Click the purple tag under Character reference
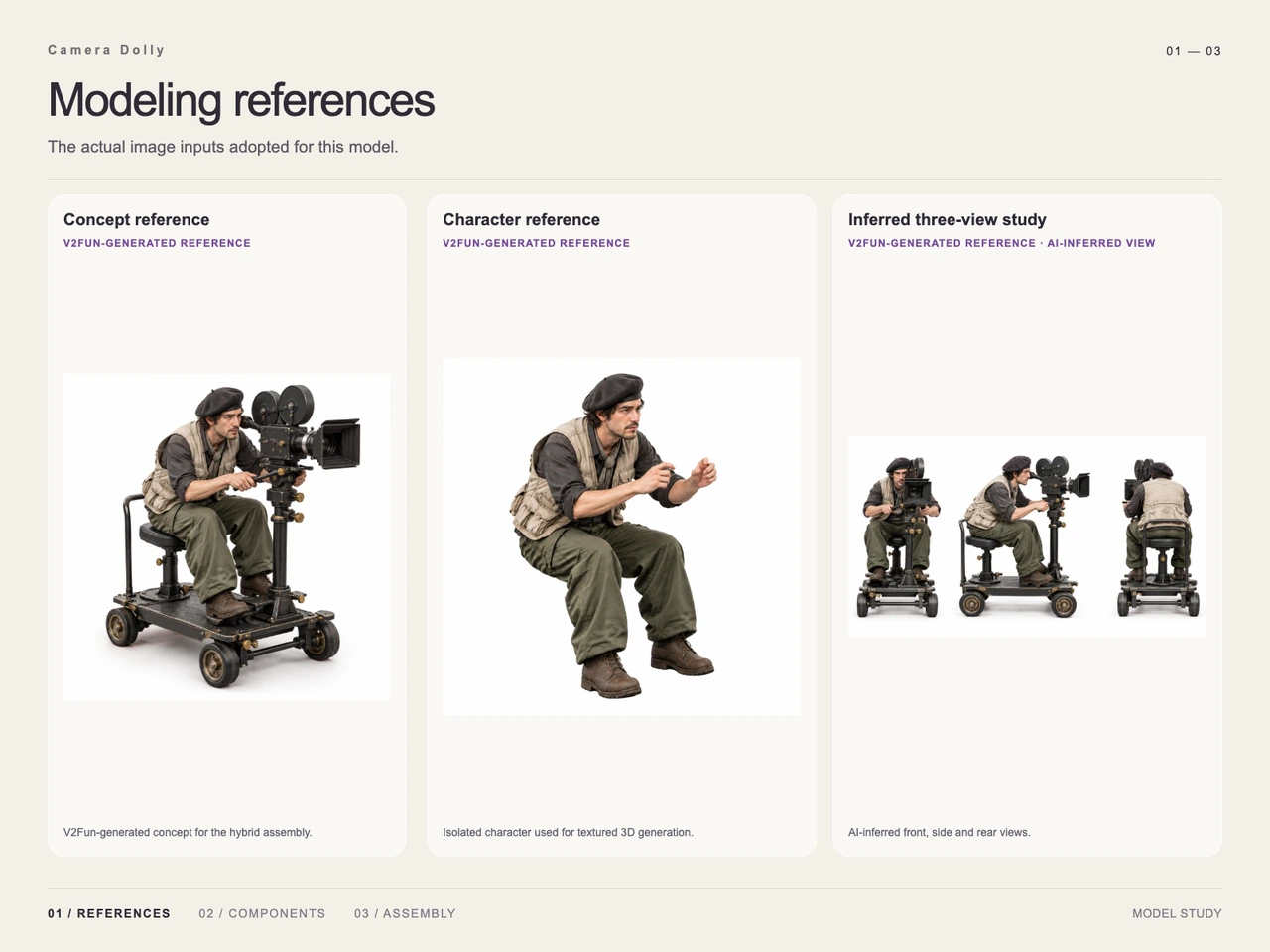1270x952 pixels. 536,243
